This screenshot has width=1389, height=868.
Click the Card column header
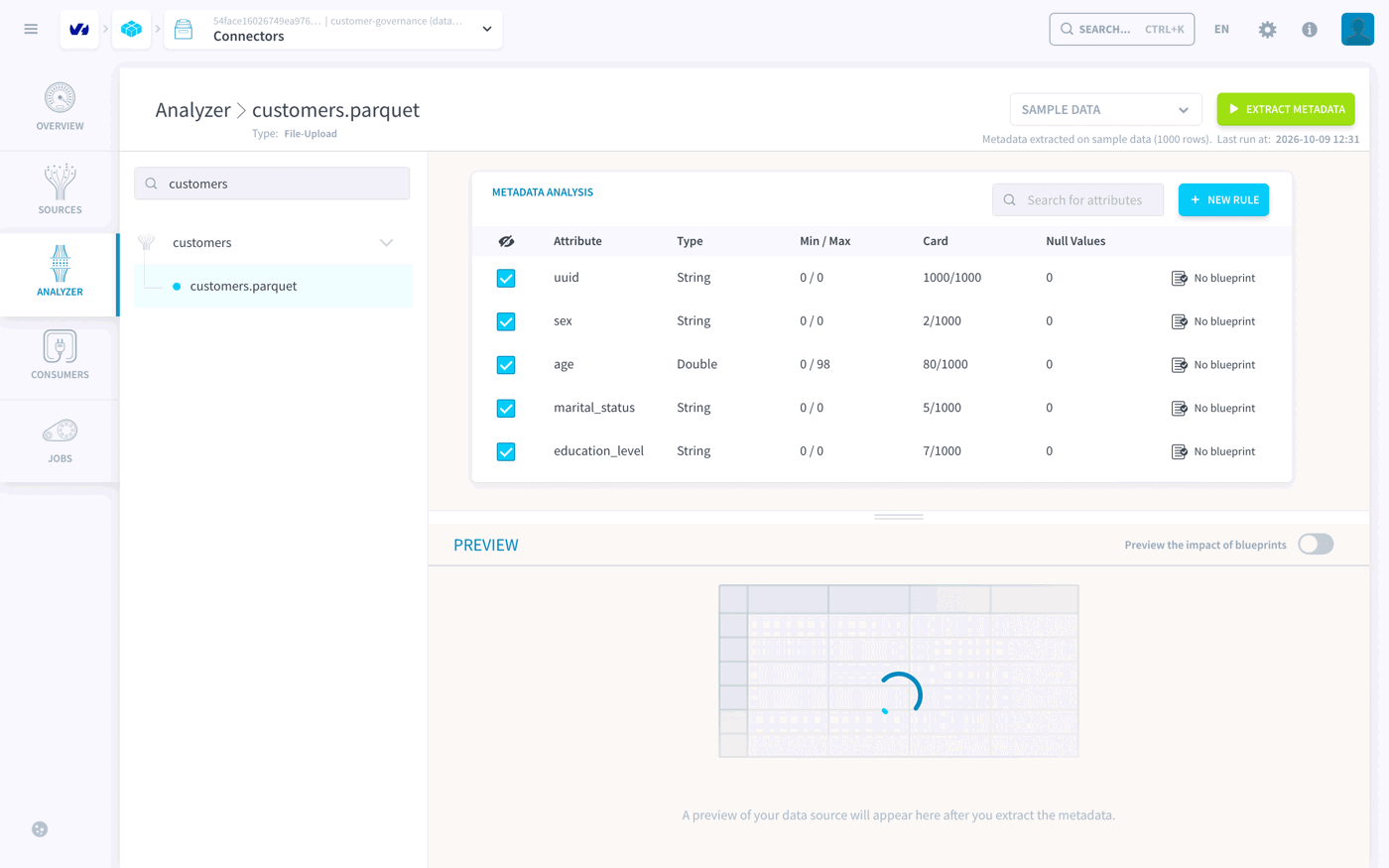935,241
